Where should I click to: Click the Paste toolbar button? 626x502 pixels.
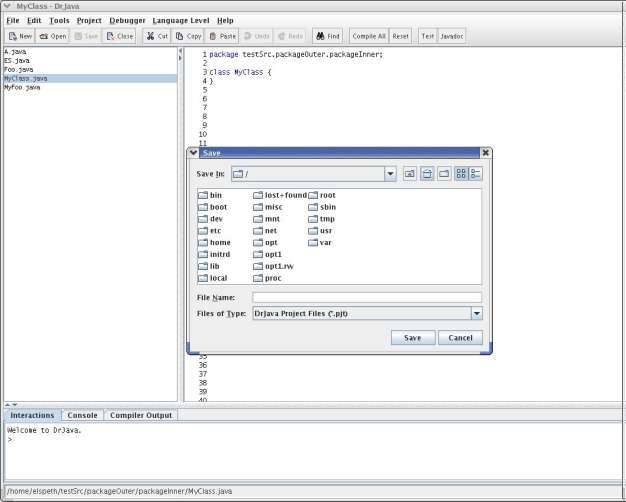[222, 36]
